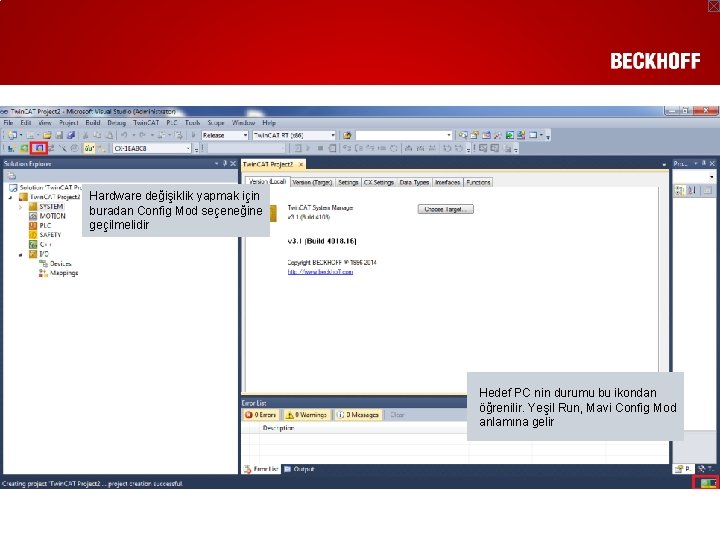The width and height of the screenshot is (720, 540).
Task: Click the PLC Stop toolbar icon
Action: (320, 148)
